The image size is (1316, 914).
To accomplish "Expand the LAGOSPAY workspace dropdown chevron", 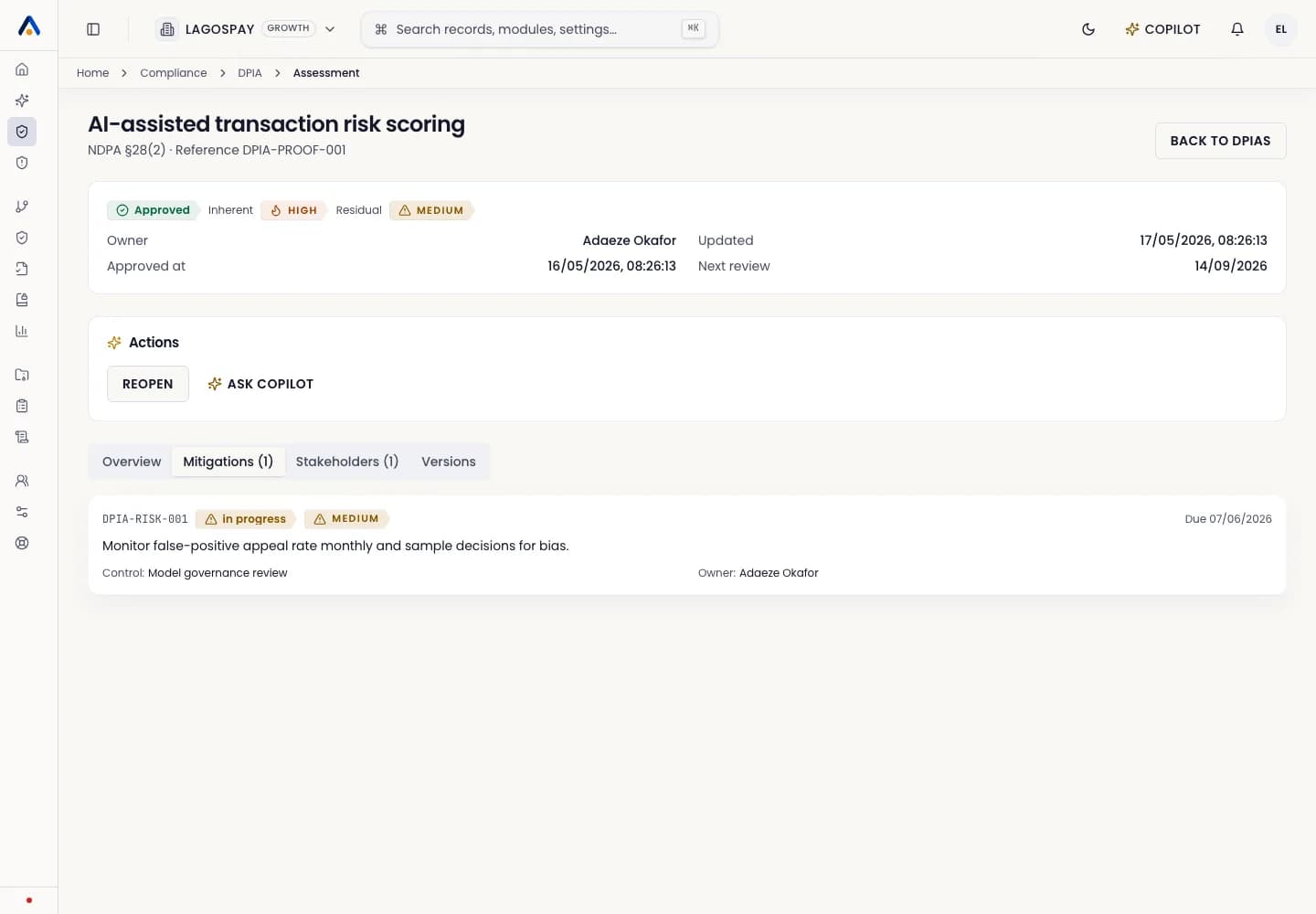I will click(x=330, y=29).
